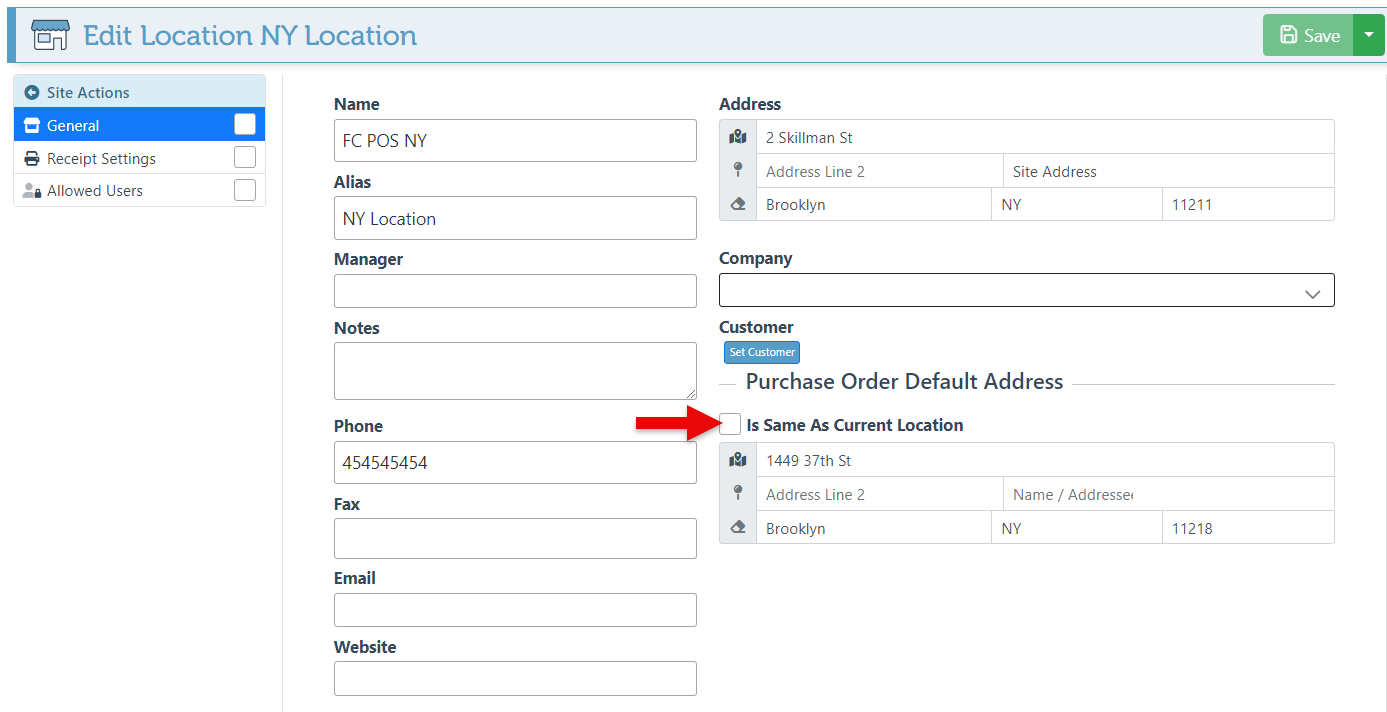The width and height of the screenshot is (1387, 712).
Task: Select the General section in sidebar
Action: 73,125
